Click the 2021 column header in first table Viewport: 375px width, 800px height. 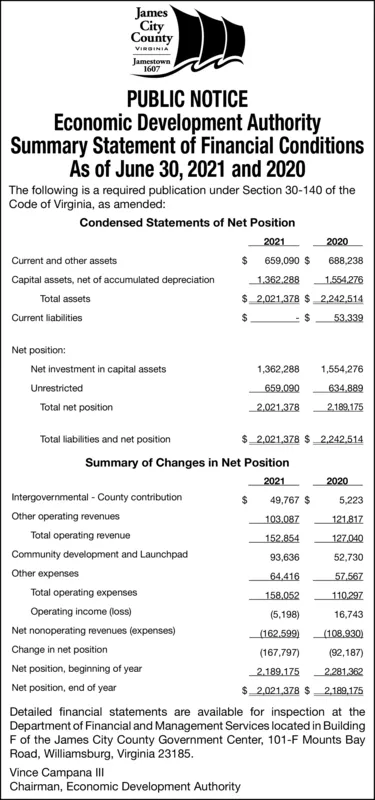[274, 242]
